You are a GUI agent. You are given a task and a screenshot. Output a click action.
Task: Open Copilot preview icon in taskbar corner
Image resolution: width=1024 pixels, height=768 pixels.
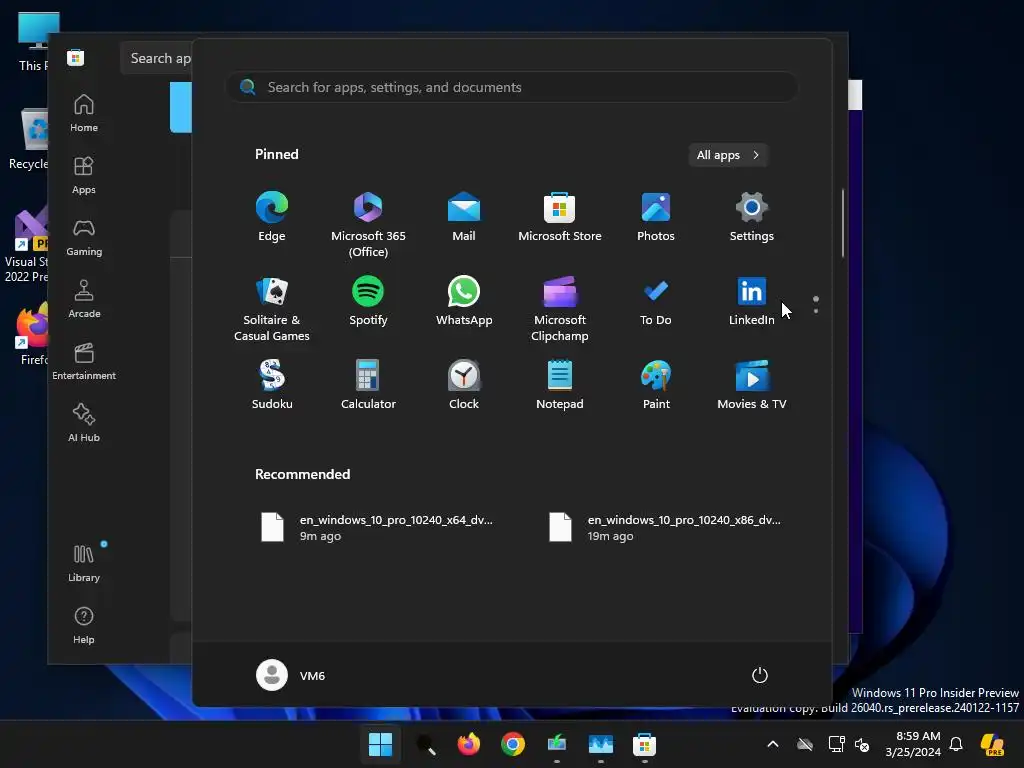click(x=993, y=744)
